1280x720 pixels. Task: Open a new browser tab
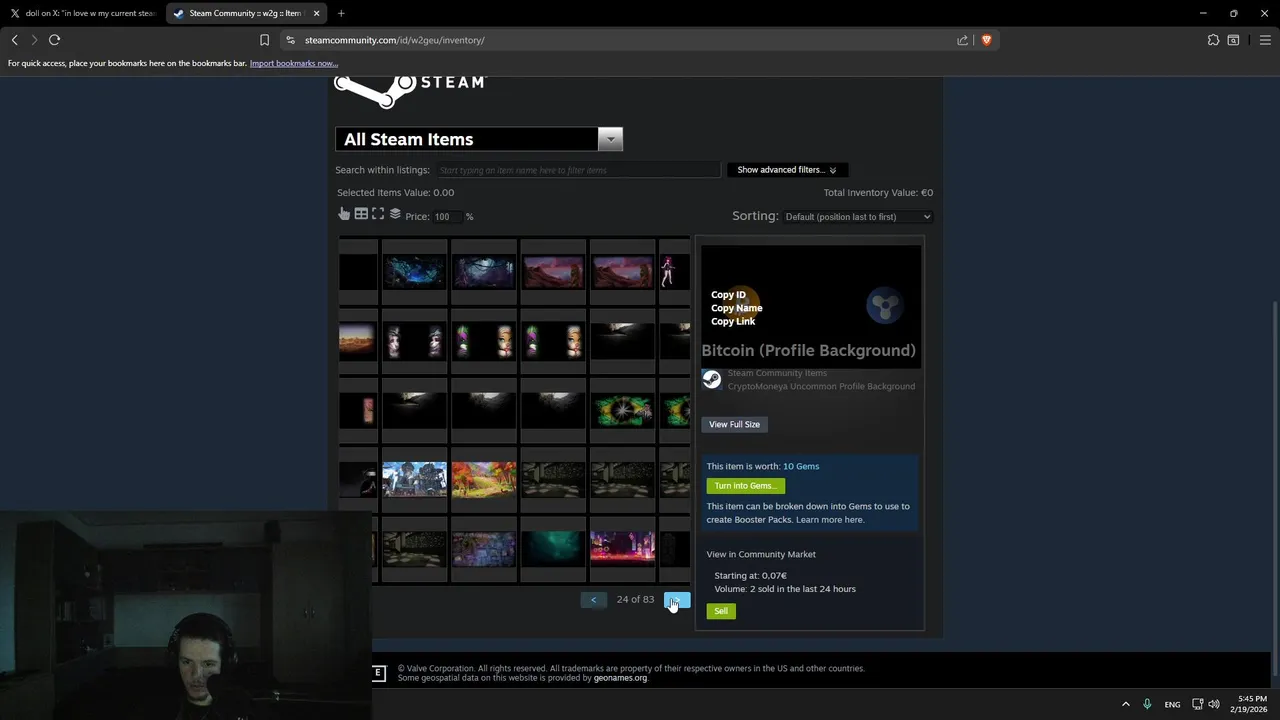[x=341, y=13]
